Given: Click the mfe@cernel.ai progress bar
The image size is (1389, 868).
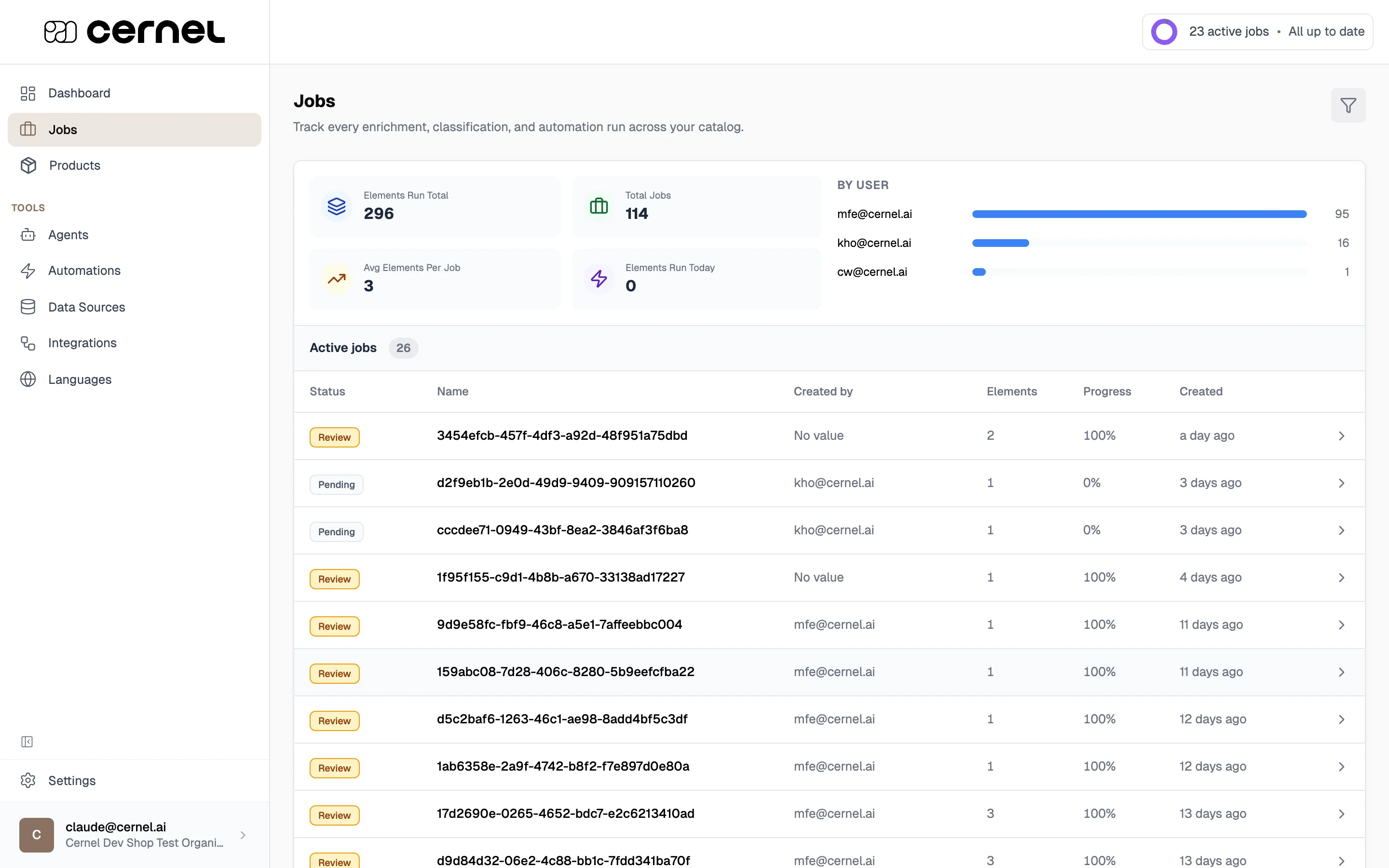Looking at the screenshot, I should (x=1139, y=214).
